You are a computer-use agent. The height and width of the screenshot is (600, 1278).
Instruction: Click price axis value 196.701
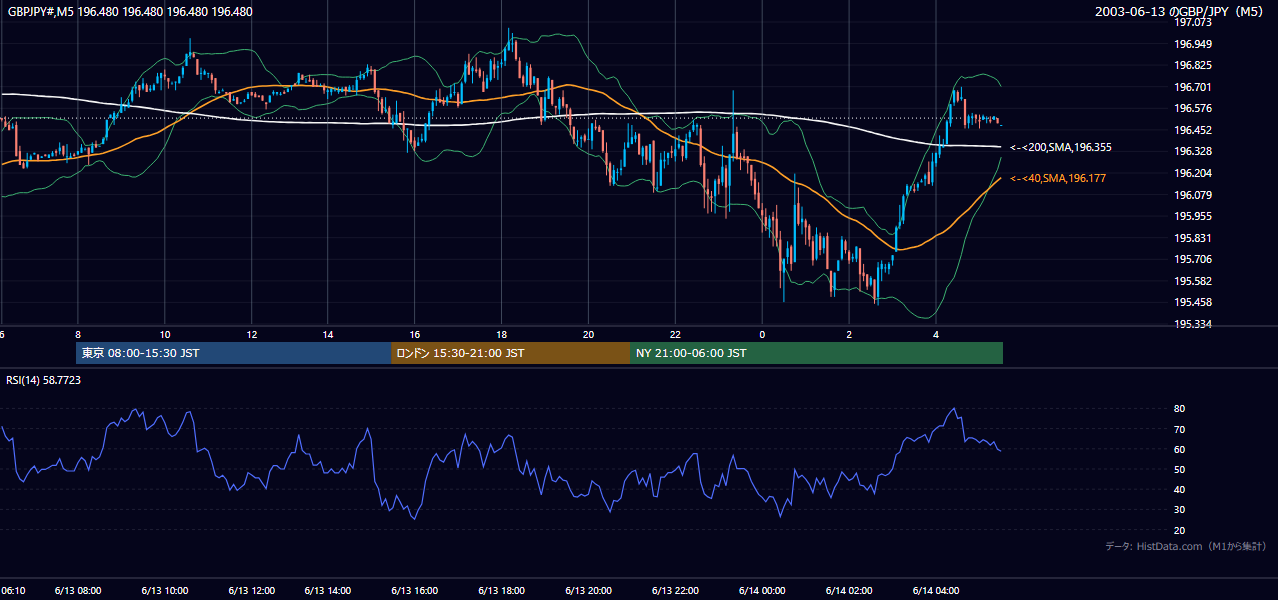point(1195,87)
